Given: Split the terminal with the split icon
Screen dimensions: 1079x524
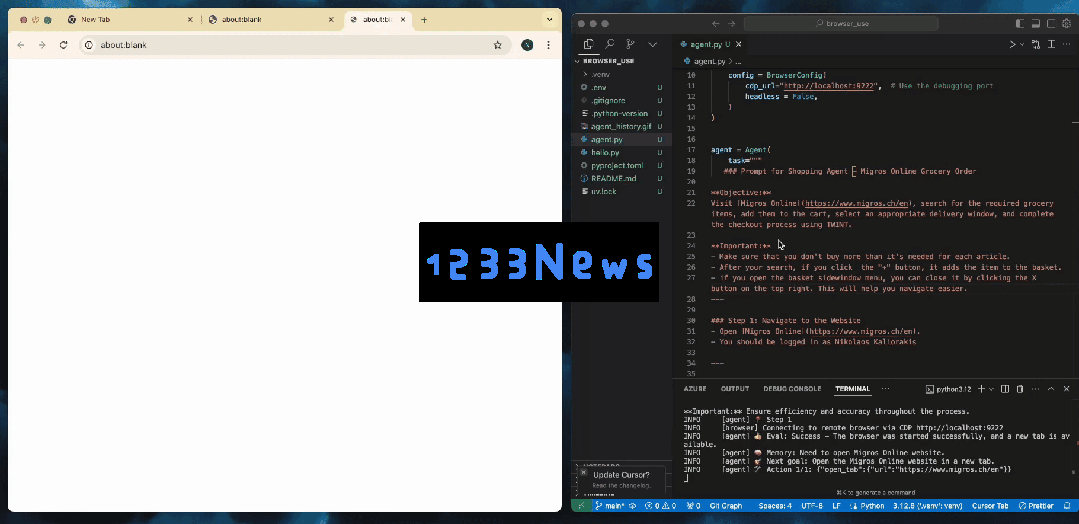Looking at the screenshot, I should [1005, 389].
